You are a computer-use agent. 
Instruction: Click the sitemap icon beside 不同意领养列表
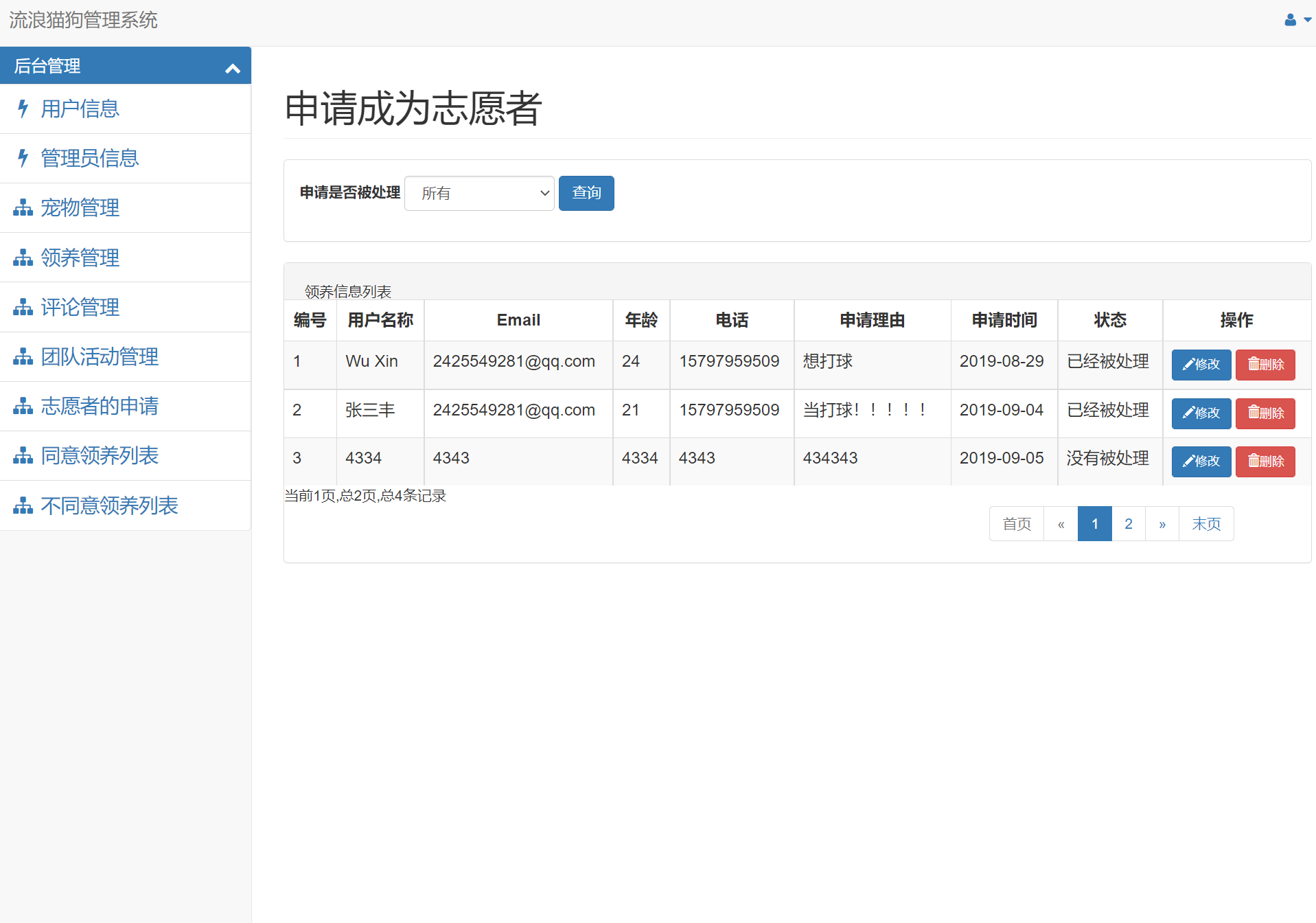click(23, 505)
